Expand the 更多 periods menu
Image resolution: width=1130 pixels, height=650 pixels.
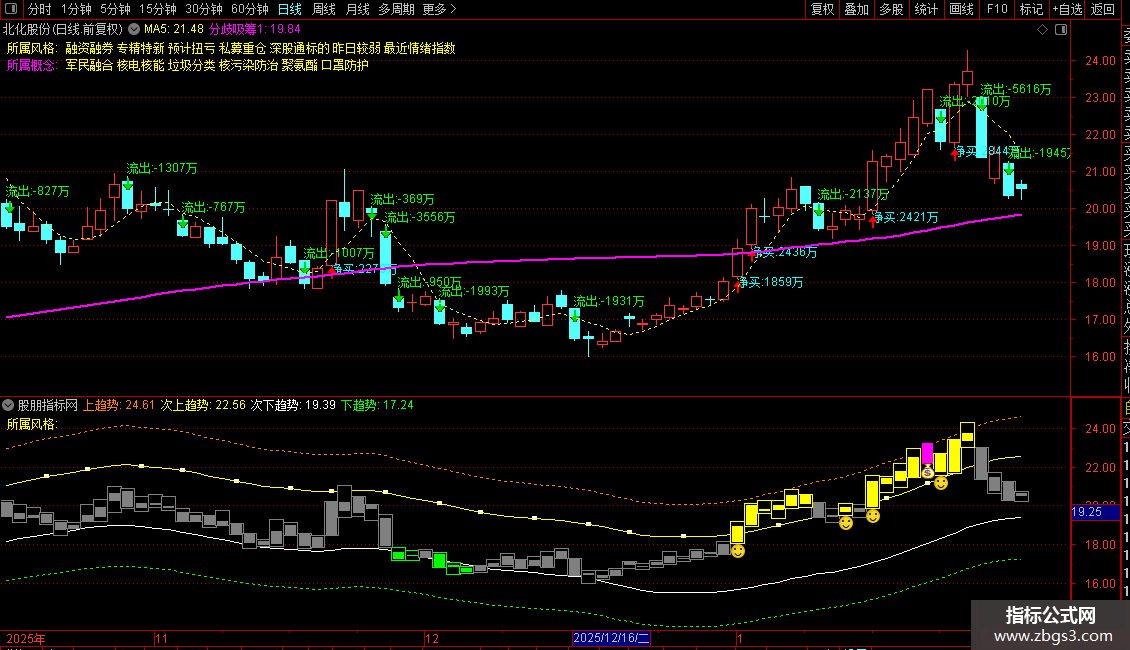(x=439, y=9)
